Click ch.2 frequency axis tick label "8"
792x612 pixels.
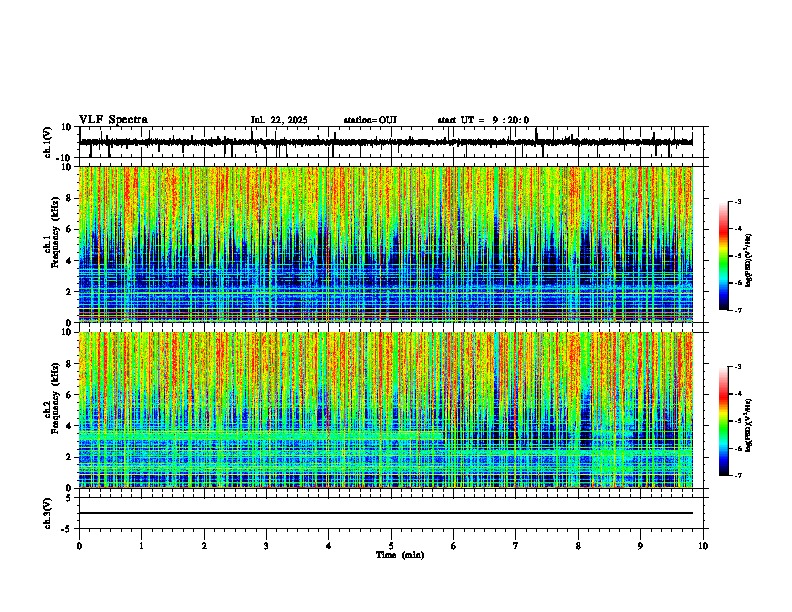(x=70, y=364)
